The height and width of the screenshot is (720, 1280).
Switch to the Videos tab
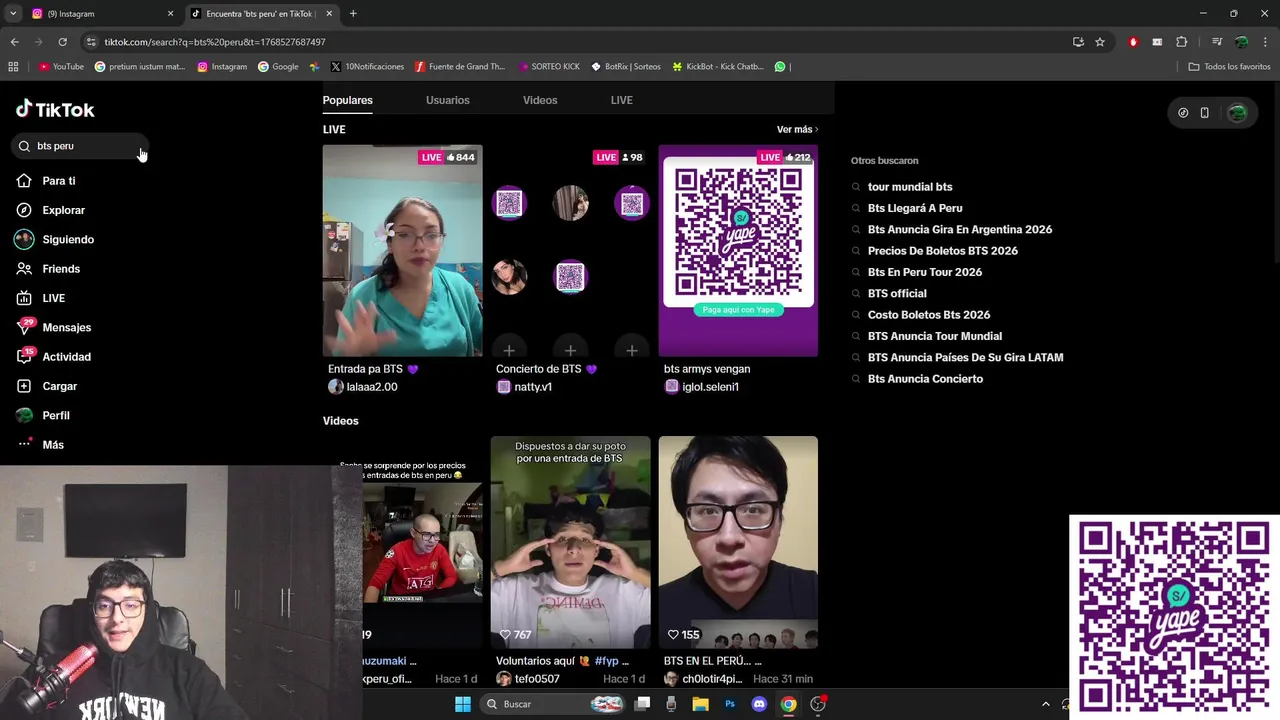tap(540, 100)
